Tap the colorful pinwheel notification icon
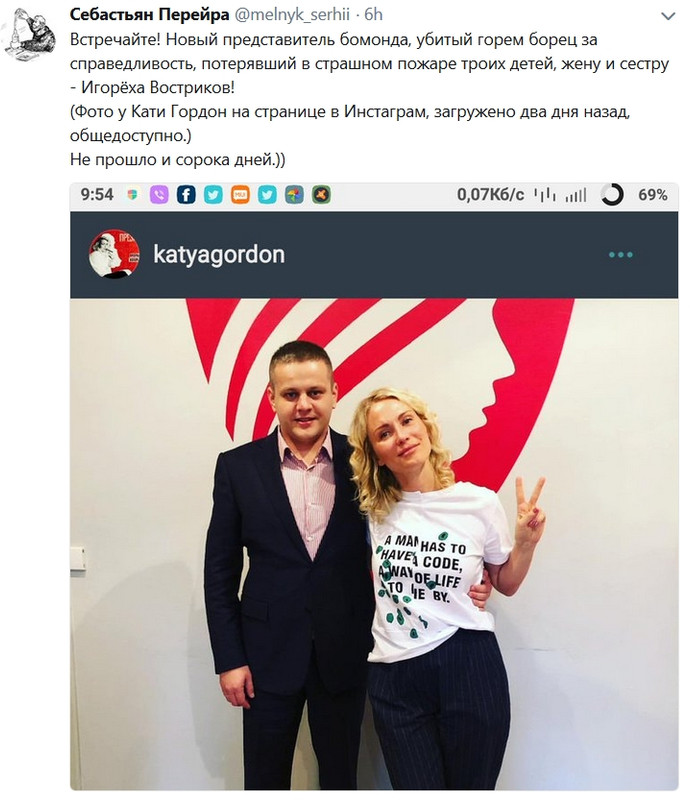 294,194
